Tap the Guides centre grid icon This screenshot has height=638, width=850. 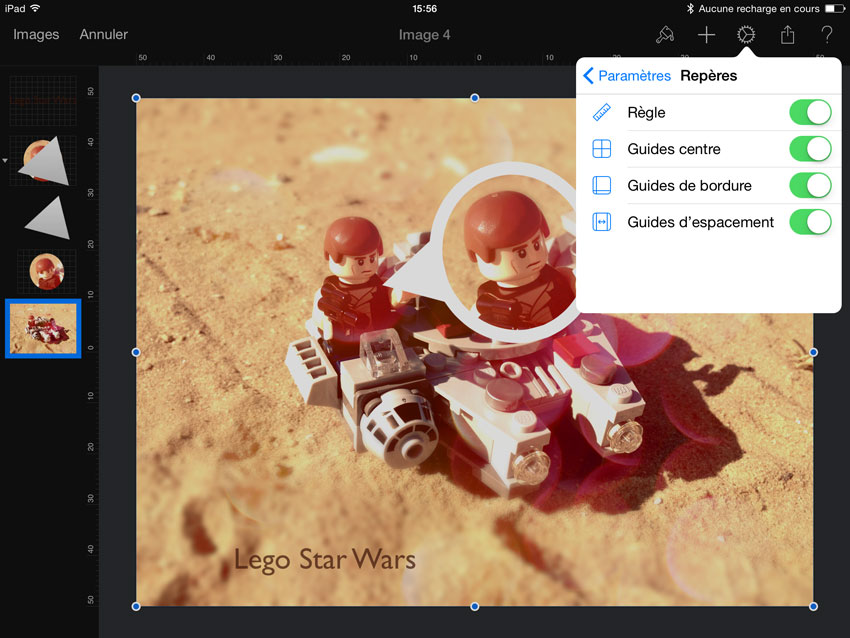pyautogui.click(x=602, y=149)
